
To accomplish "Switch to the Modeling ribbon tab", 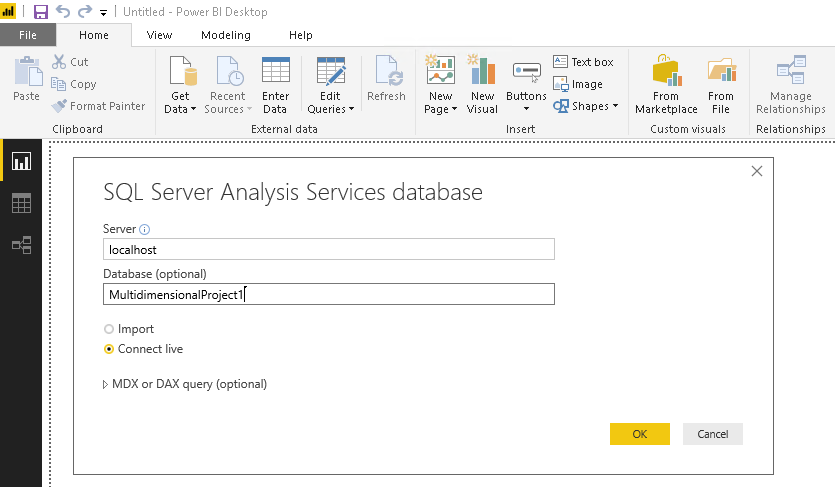I will click(226, 35).
